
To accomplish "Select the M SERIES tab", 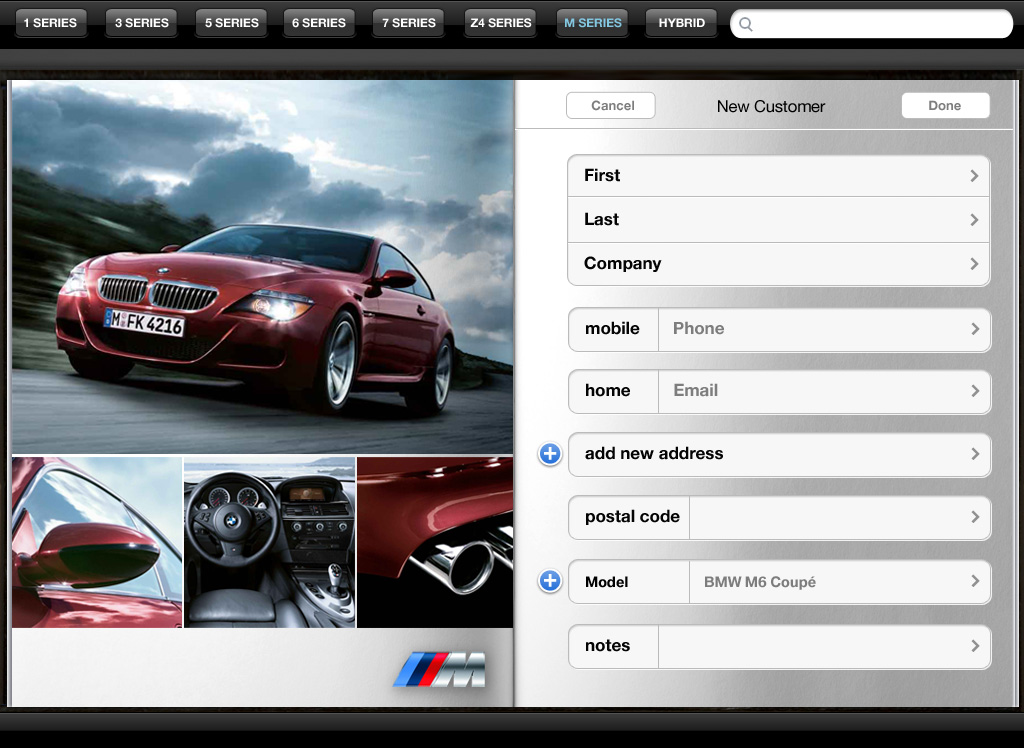I will click(x=592, y=23).
